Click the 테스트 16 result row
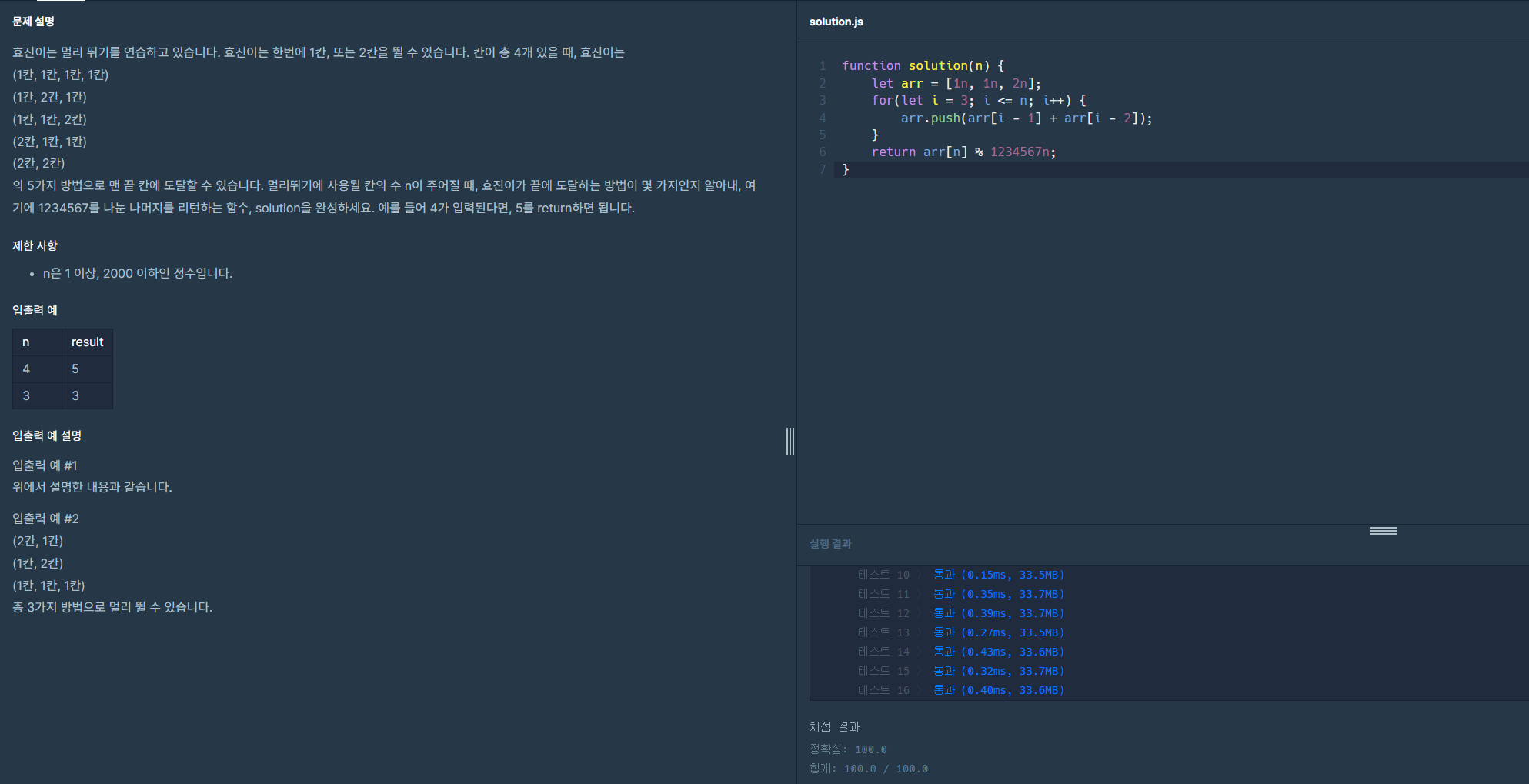 pos(961,690)
